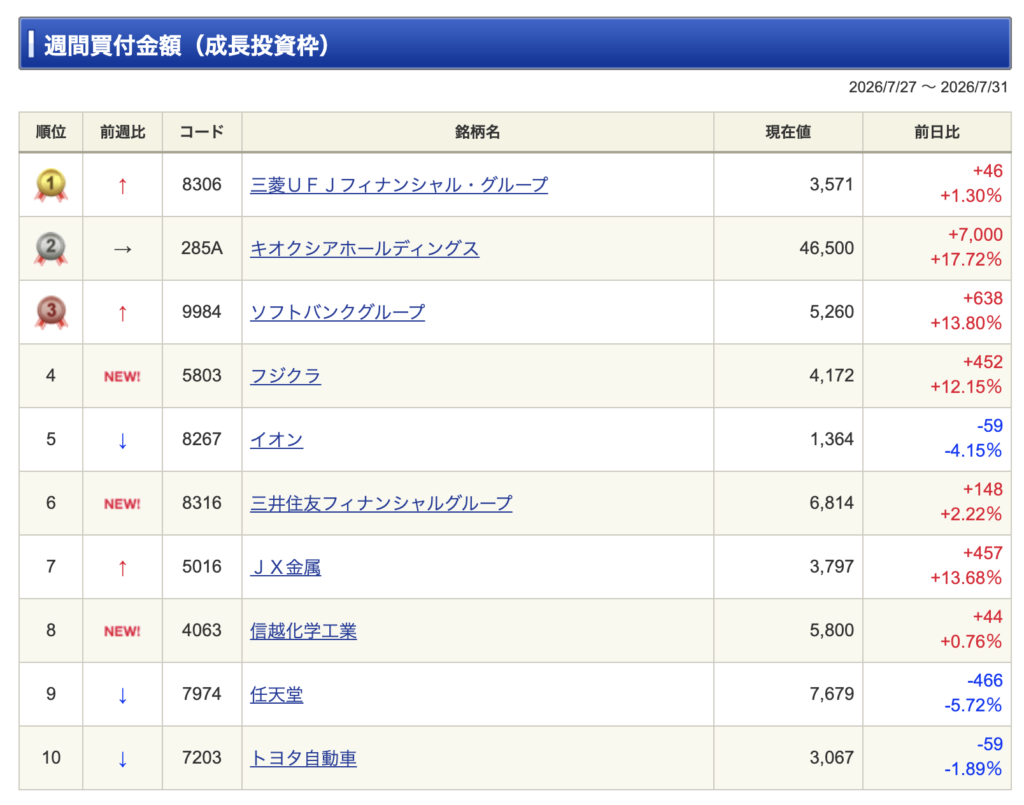Click blue down arrow in トヨタ自動車 row
The height and width of the screenshot is (805, 1024).
122,759
